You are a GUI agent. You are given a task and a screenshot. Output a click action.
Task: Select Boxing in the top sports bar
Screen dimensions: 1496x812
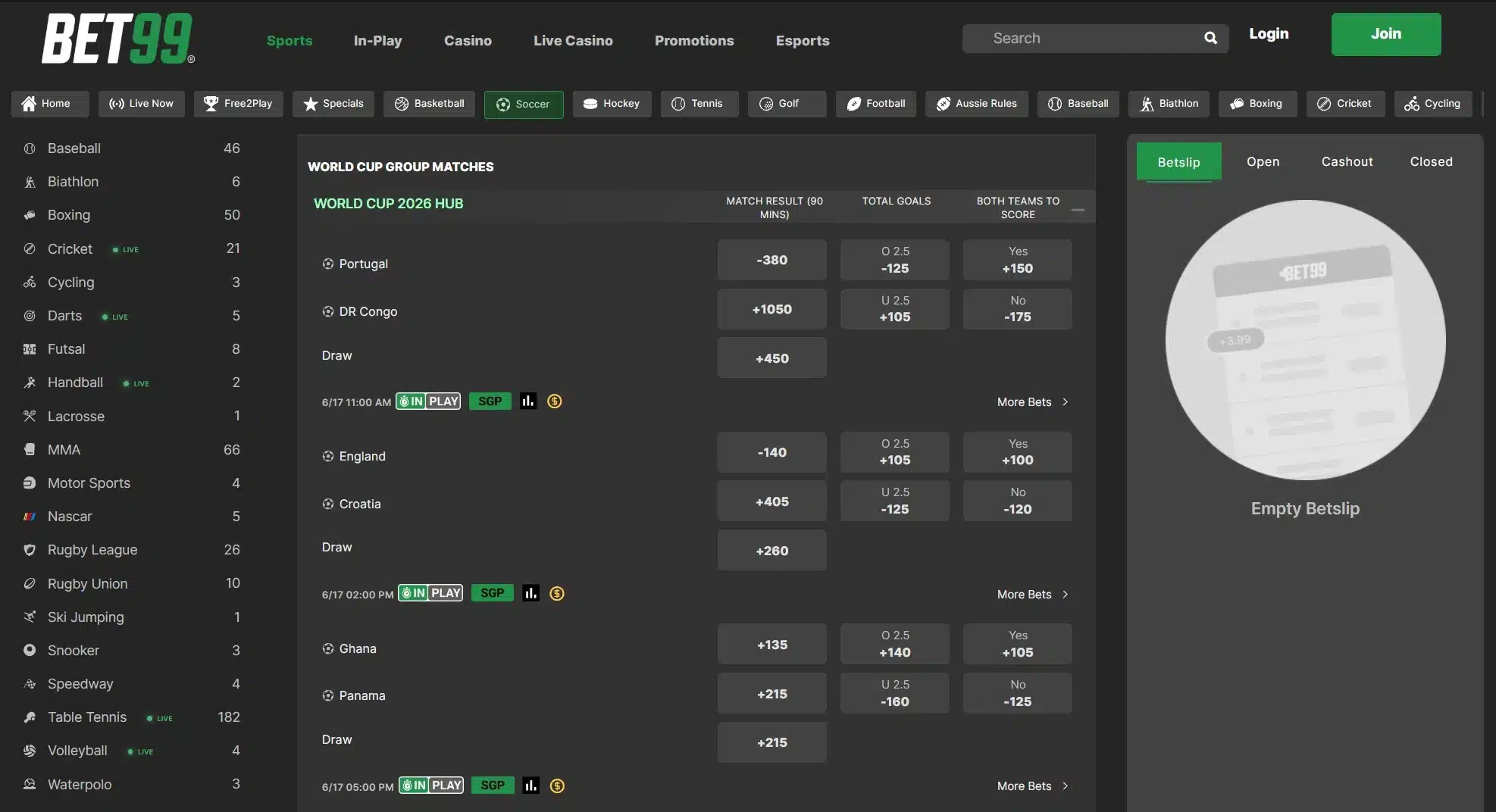point(1257,104)
